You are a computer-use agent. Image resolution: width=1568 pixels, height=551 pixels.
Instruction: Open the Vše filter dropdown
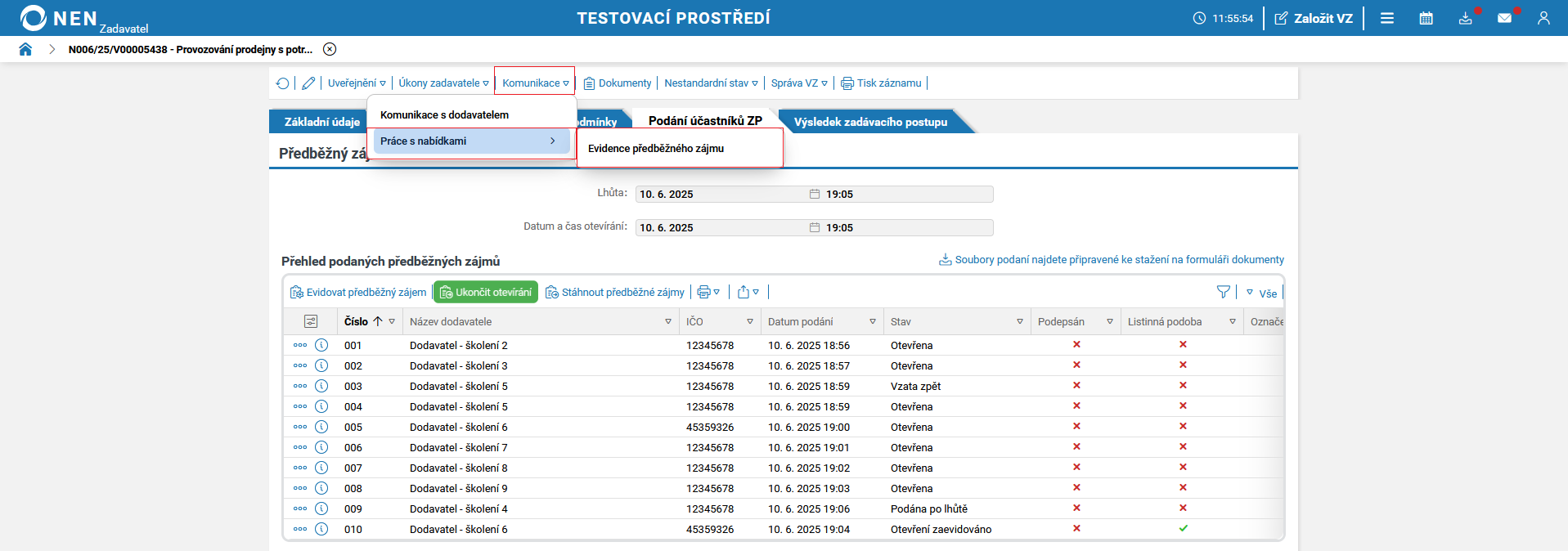[x=1262, y=293]
